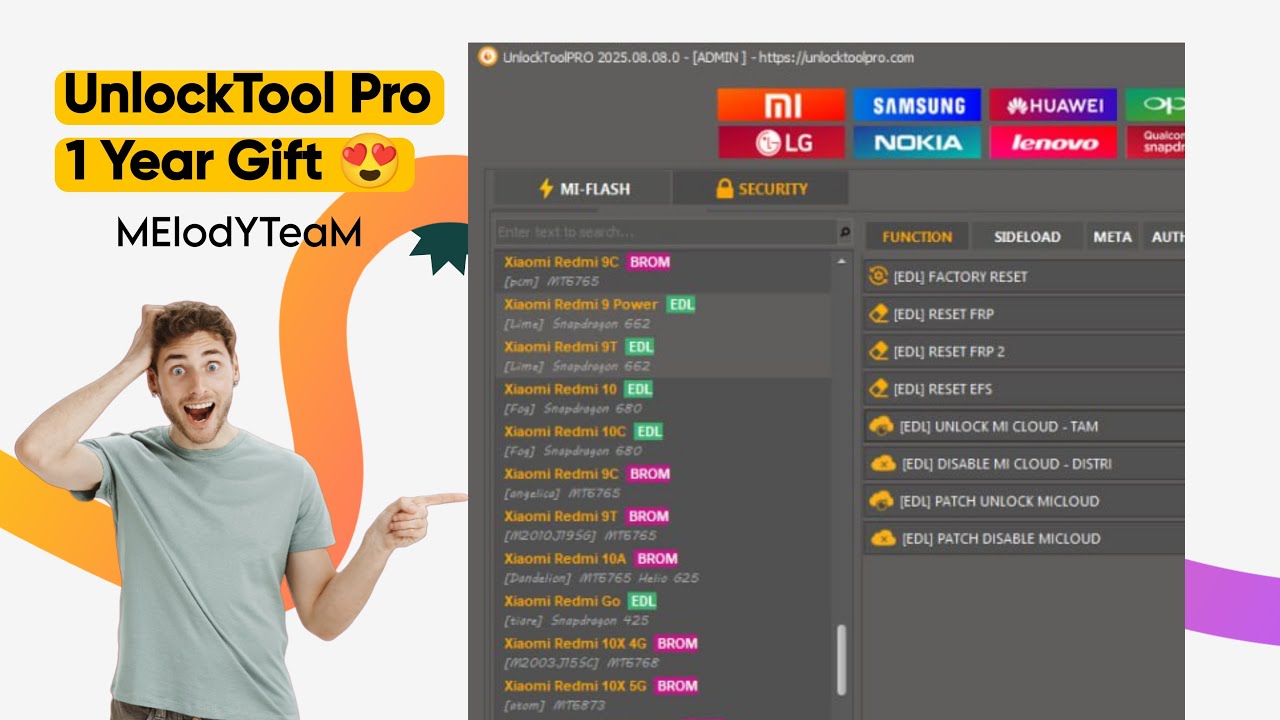Screen dimensions: 1280x720
Task: Select Xiaomi Redmi 9C [pcm] device
Action: 664,271
